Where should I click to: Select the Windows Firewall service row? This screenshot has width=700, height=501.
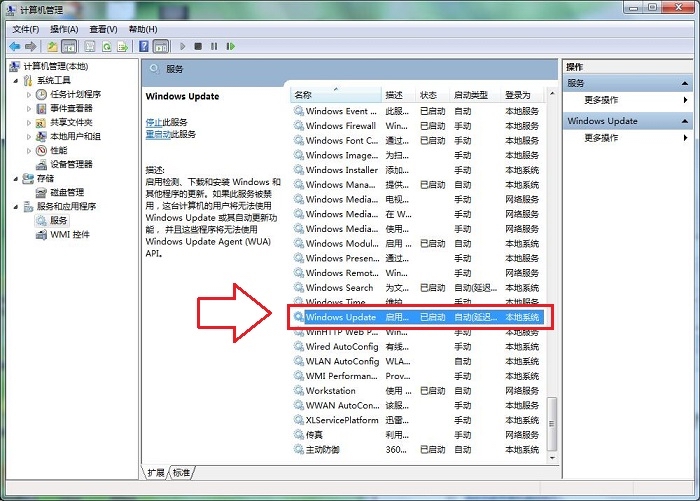340,126
